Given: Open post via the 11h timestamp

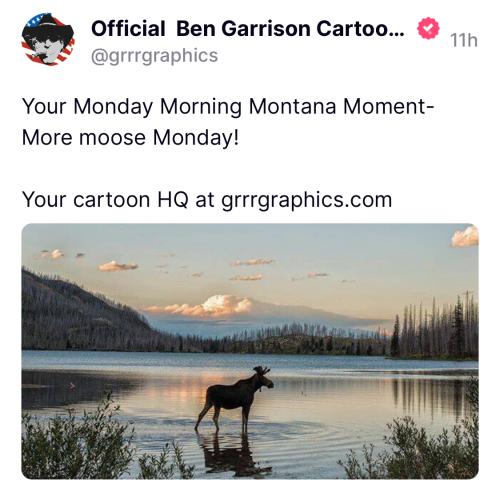Looking at the screenshot, I should 464,41.
